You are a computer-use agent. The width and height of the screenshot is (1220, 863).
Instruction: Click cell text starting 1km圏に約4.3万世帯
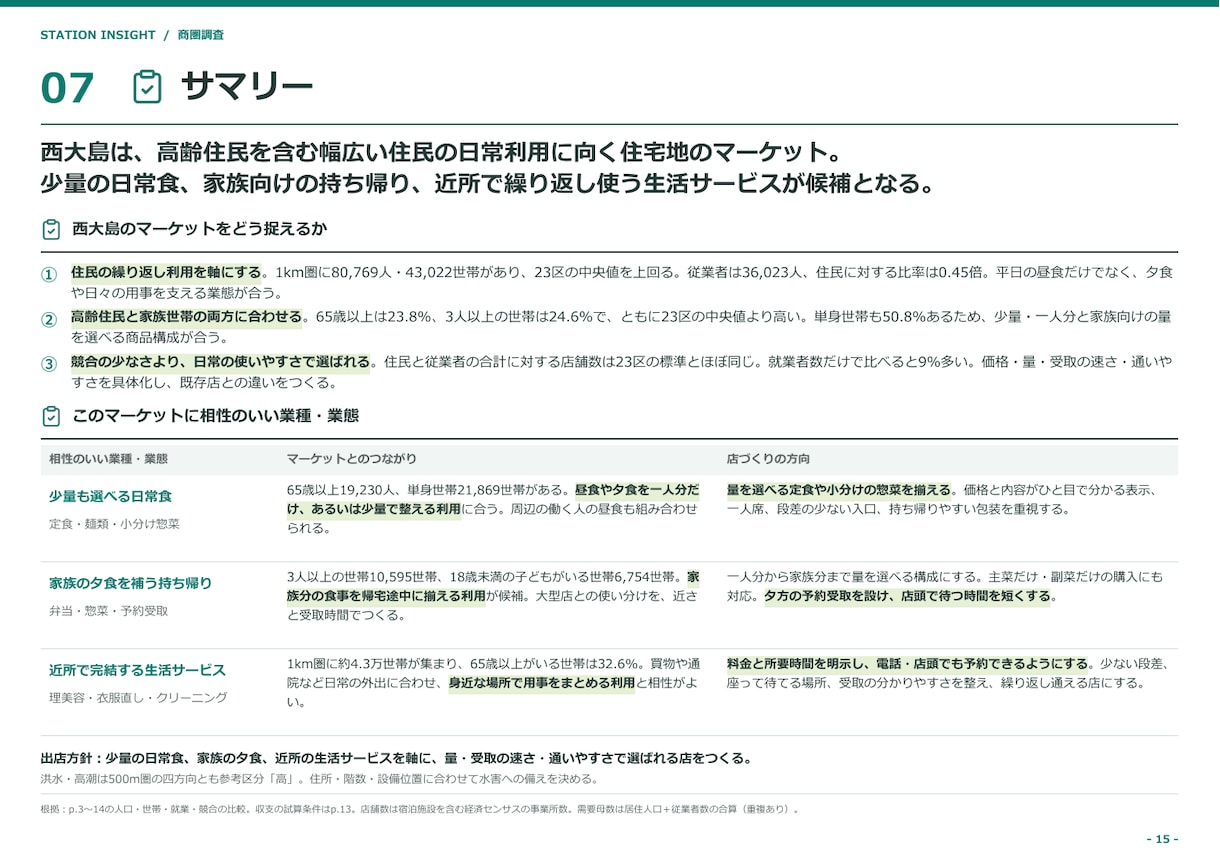click(x=493, y=683)
